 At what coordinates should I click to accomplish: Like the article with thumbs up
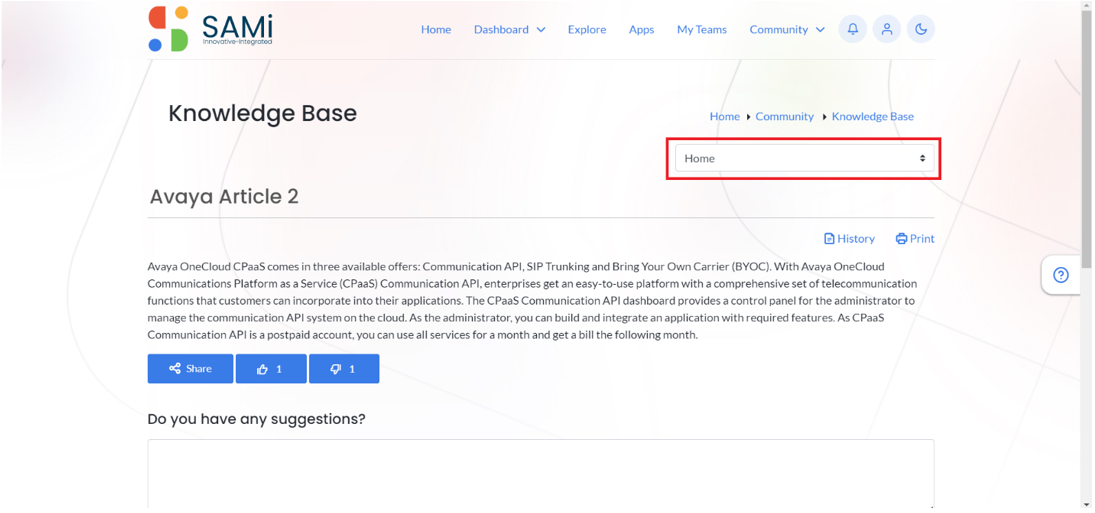click(x=271, y=369)
